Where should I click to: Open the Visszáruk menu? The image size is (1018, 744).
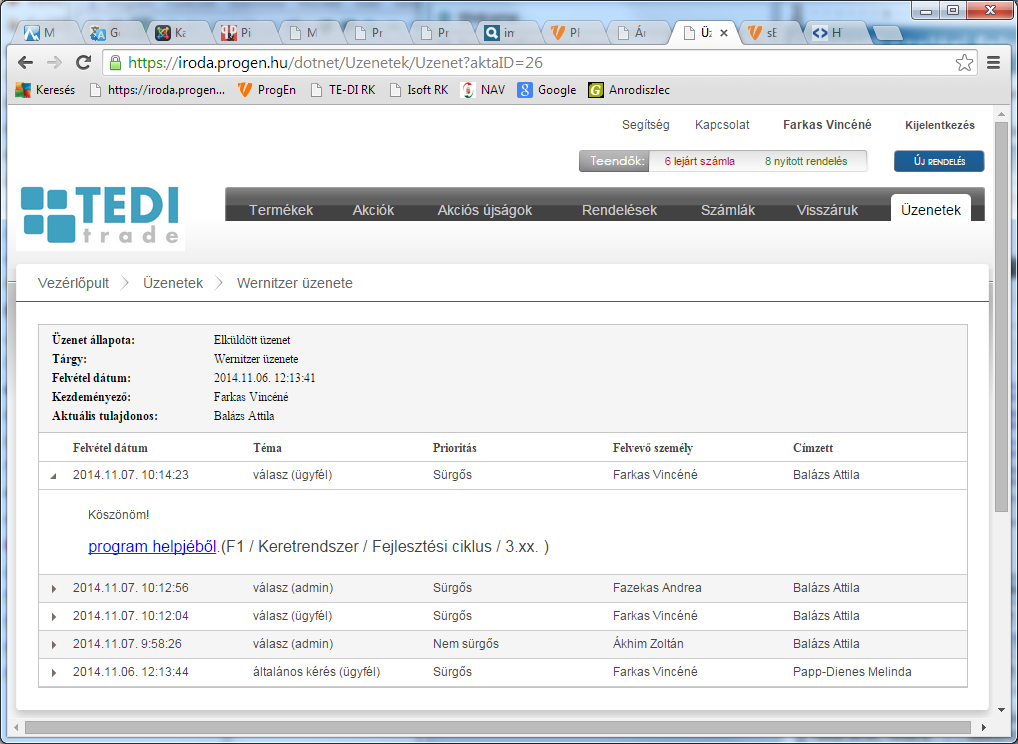click(827, 210)
